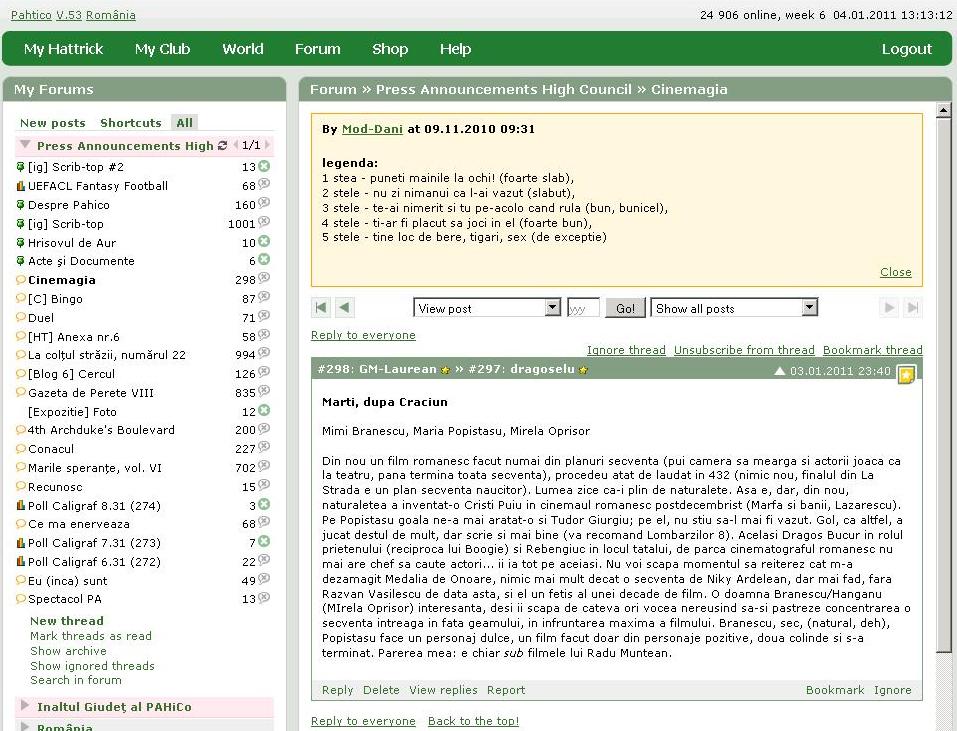Click the bookmark star icon on post #298
Image resolution: width=957 pixels, height=731 pixels.
point(906,375)
